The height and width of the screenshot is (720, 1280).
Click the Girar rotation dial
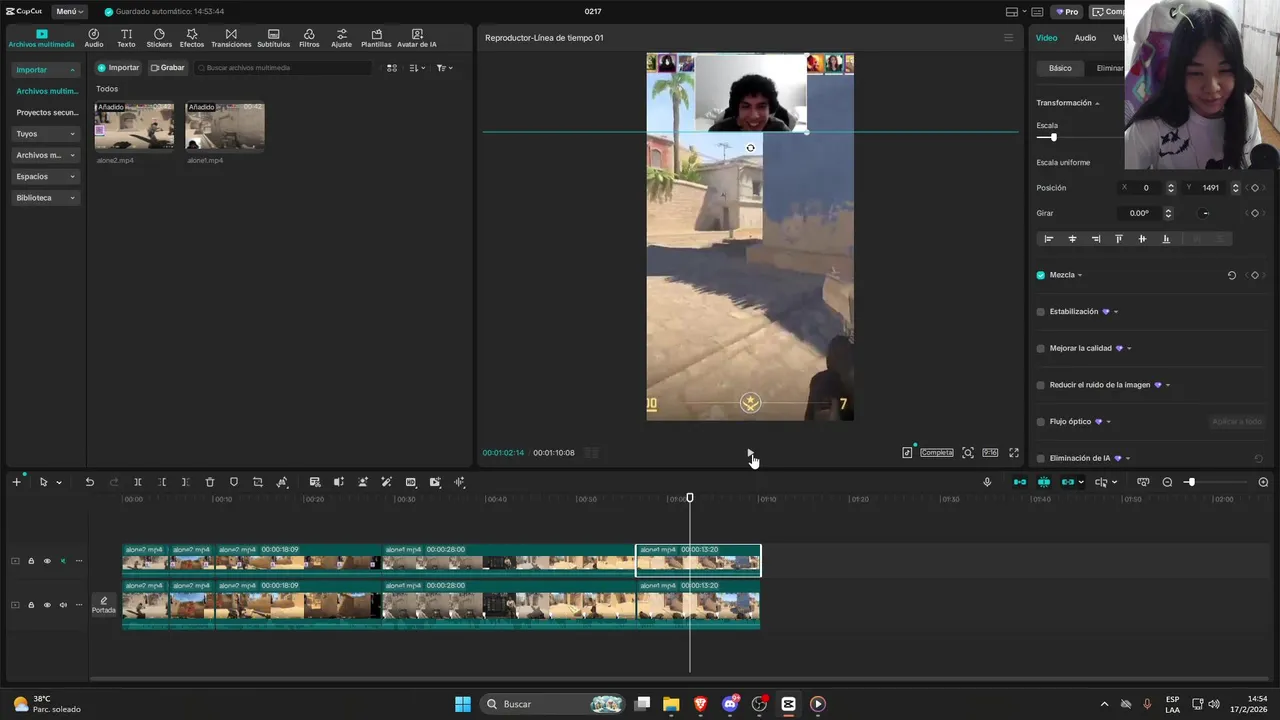point(1205,213)
